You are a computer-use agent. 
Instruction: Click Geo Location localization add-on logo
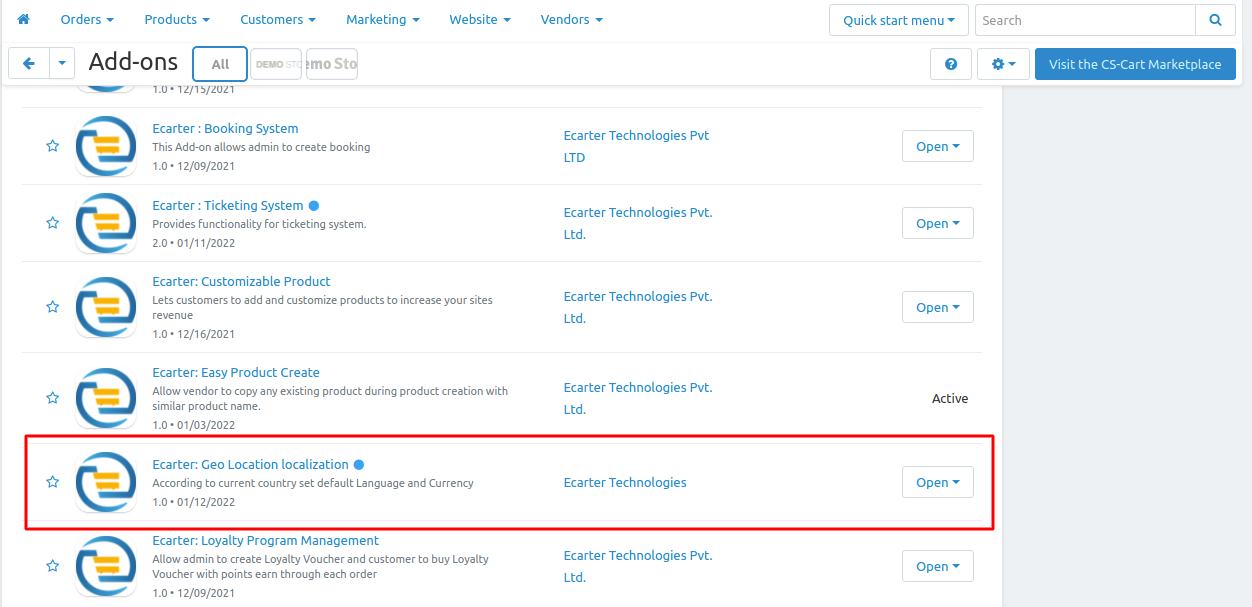(106, 482)
